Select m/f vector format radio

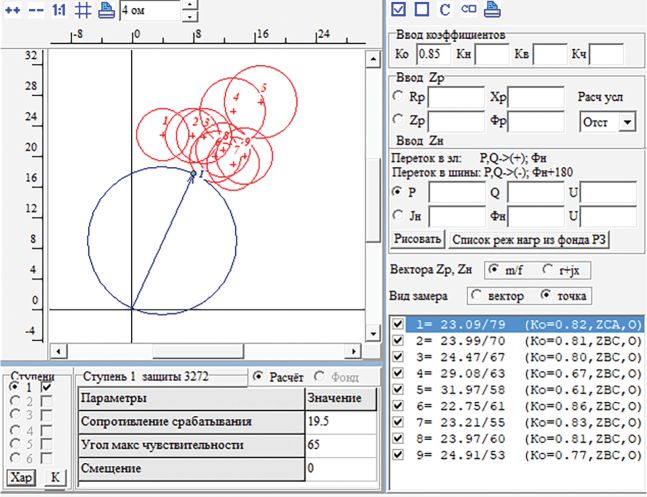(493, 270)
